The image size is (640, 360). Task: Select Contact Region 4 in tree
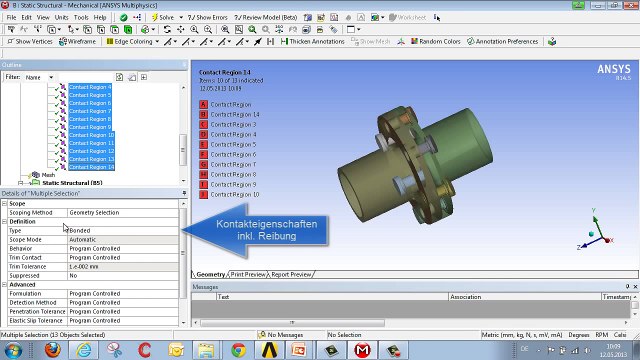click(x=90, y=87)
